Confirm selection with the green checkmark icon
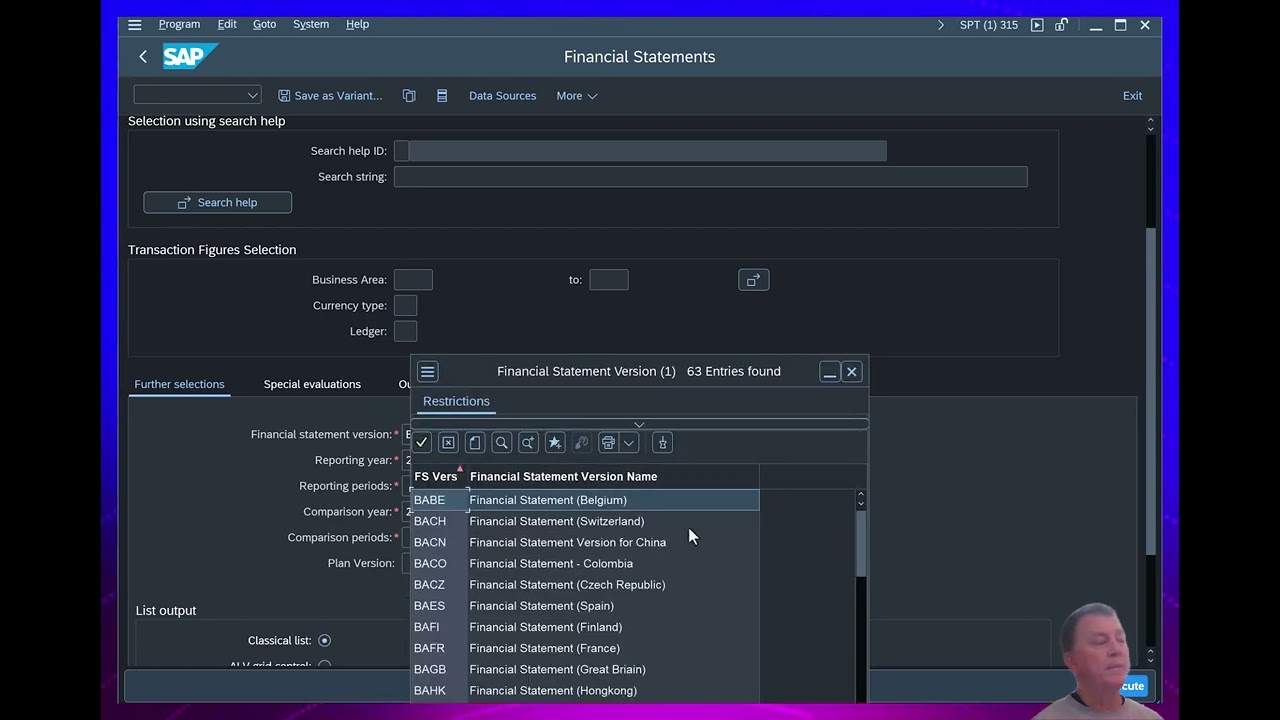This screenshot has width=1280, height=720. click(x=422, y=443)
